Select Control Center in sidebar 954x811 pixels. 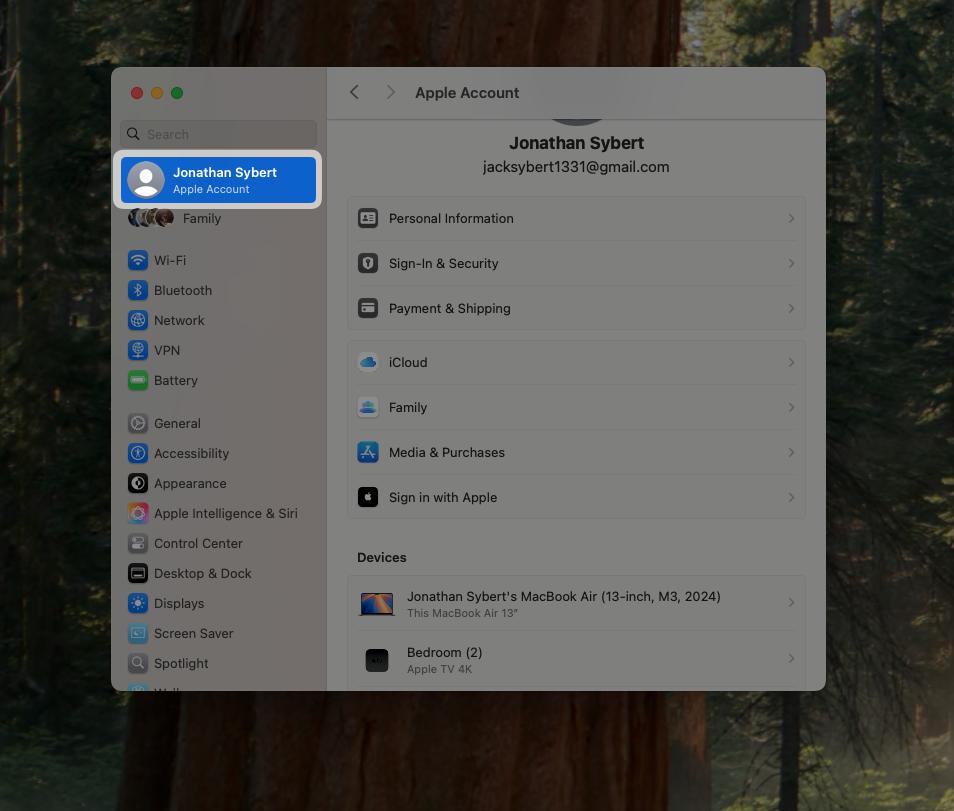click(198, 543)
